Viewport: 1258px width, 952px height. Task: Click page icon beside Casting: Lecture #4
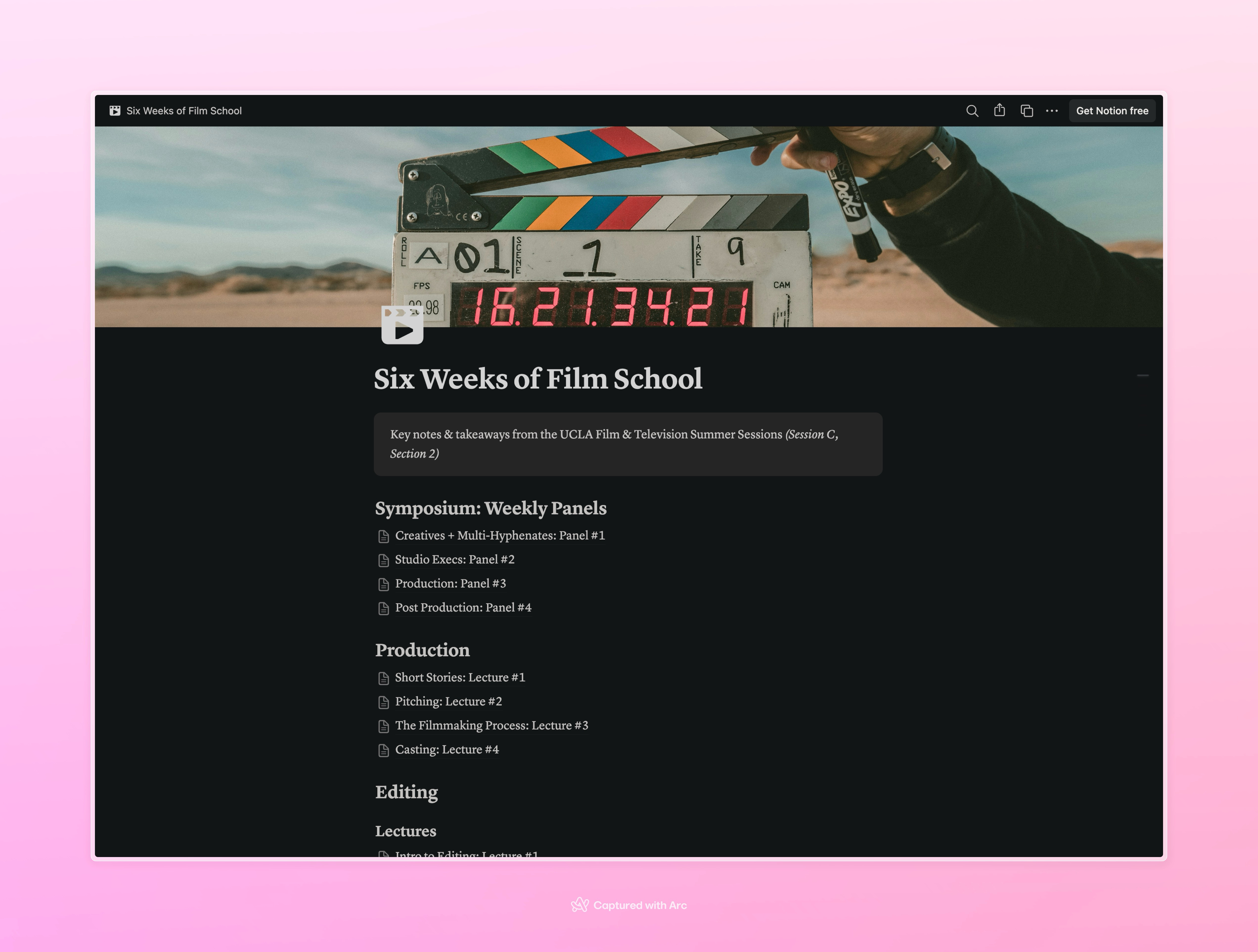(x=384, y=750)
